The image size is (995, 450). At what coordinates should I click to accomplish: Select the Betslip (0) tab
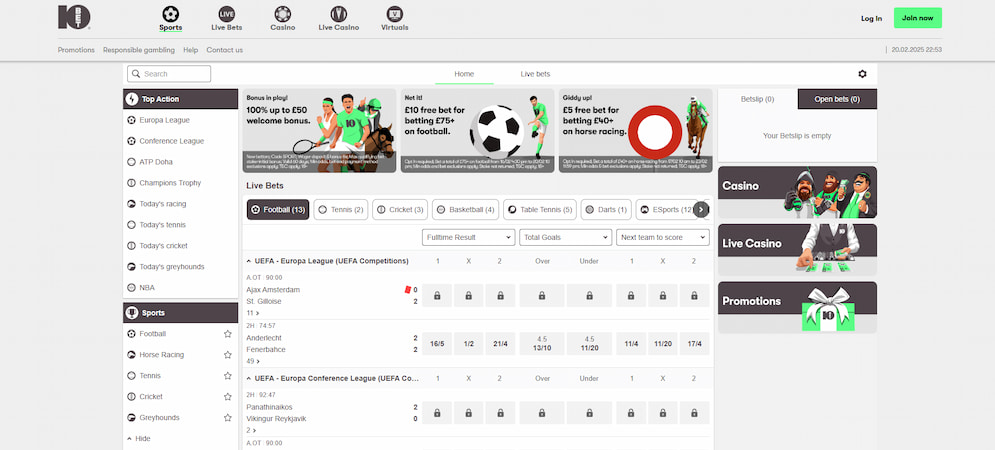[758, 99]
